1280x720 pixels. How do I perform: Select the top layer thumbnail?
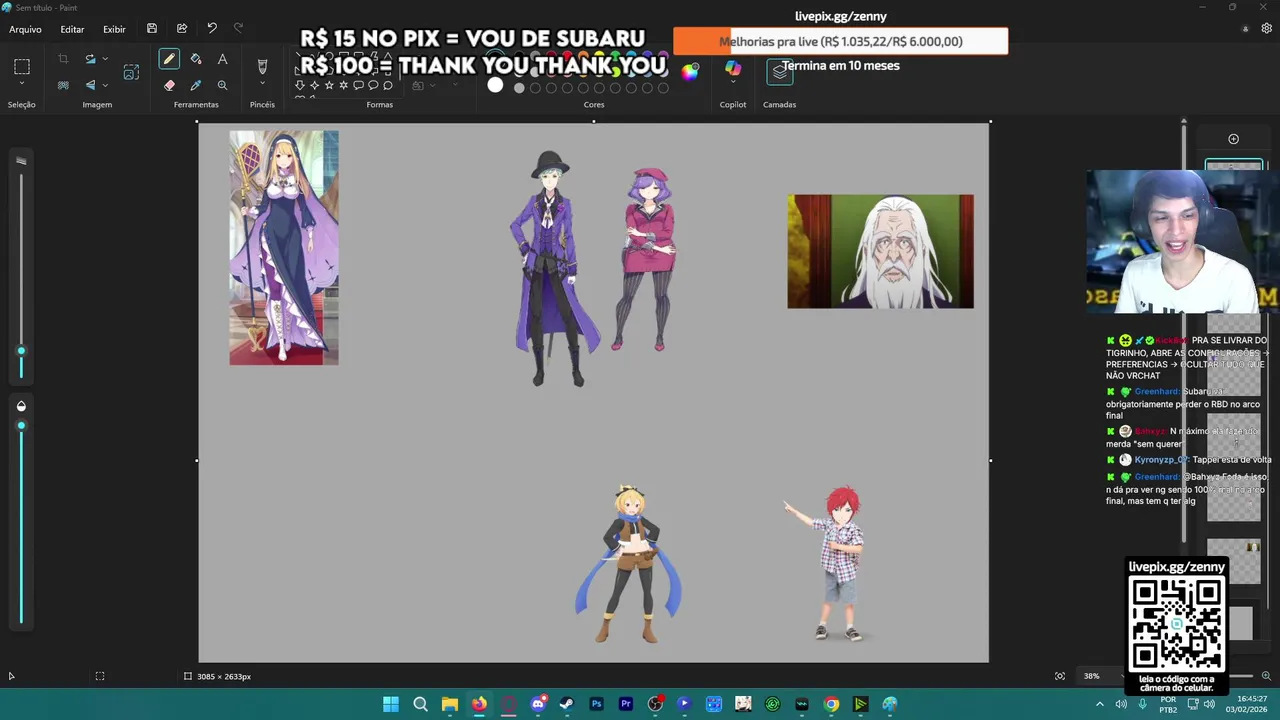pos(1234,166)
